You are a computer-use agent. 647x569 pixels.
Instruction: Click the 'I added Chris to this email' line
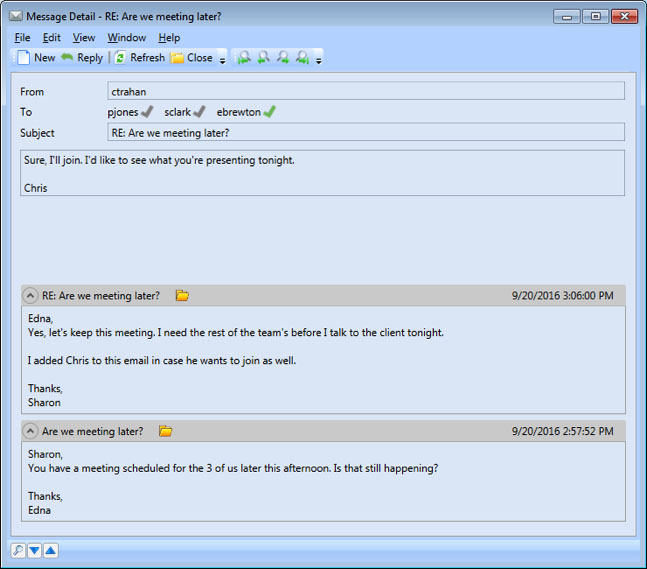coord(162,360)
